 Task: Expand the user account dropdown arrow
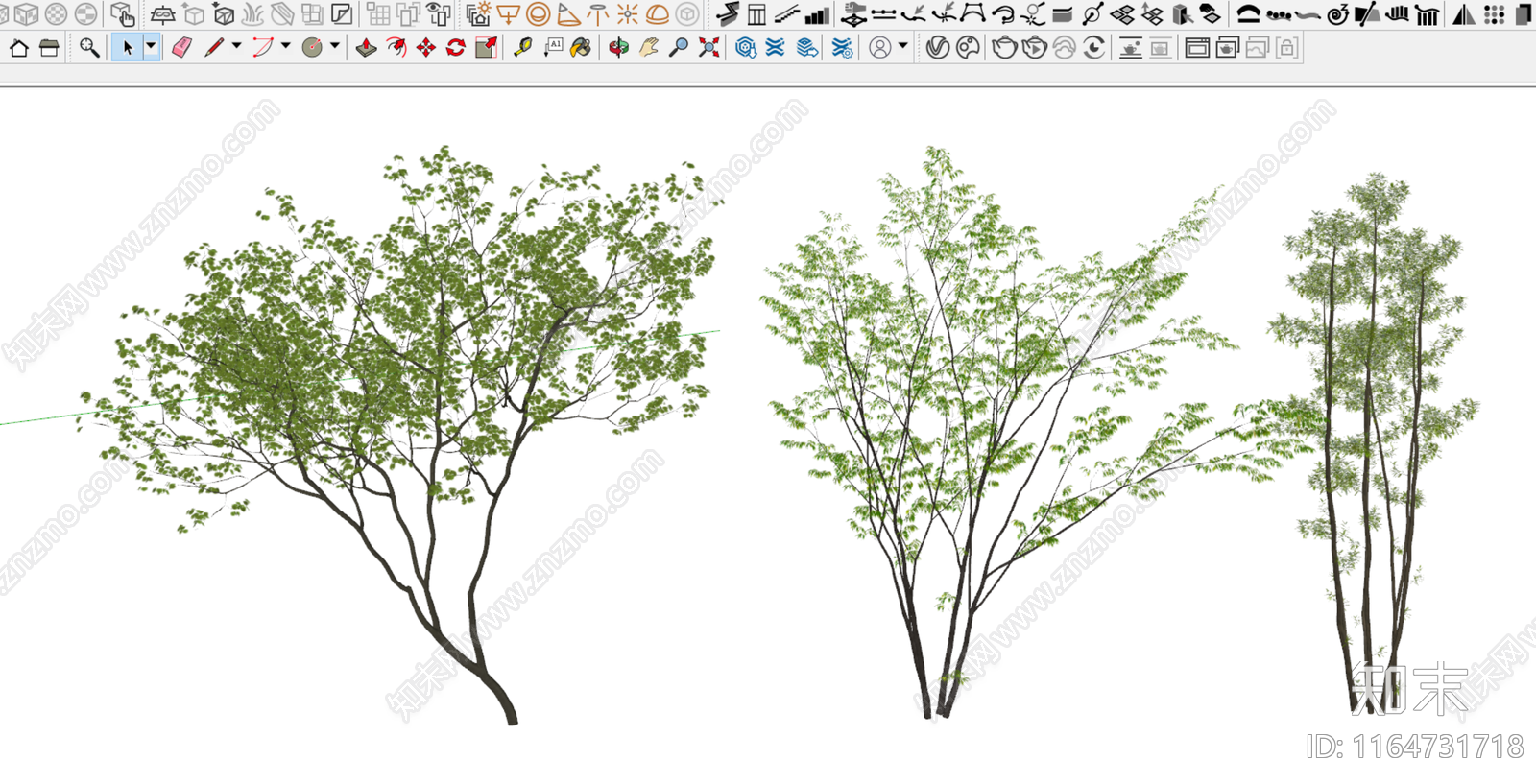click(902, 46)
